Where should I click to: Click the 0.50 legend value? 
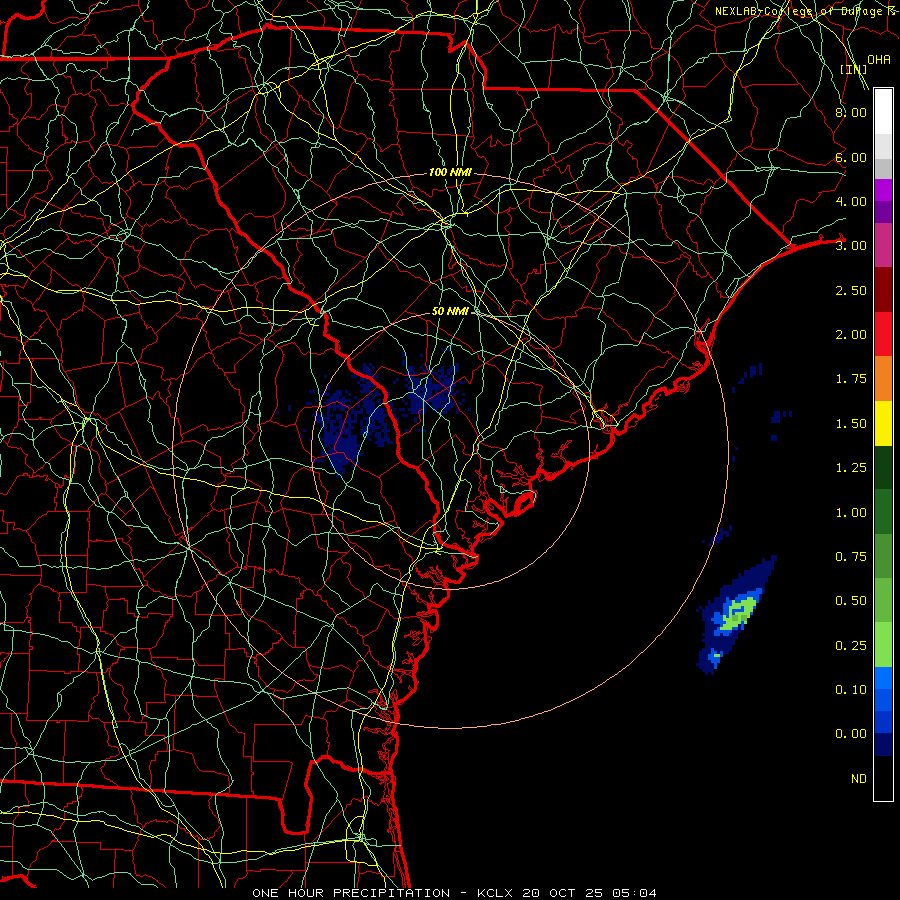tap(851, 601)
